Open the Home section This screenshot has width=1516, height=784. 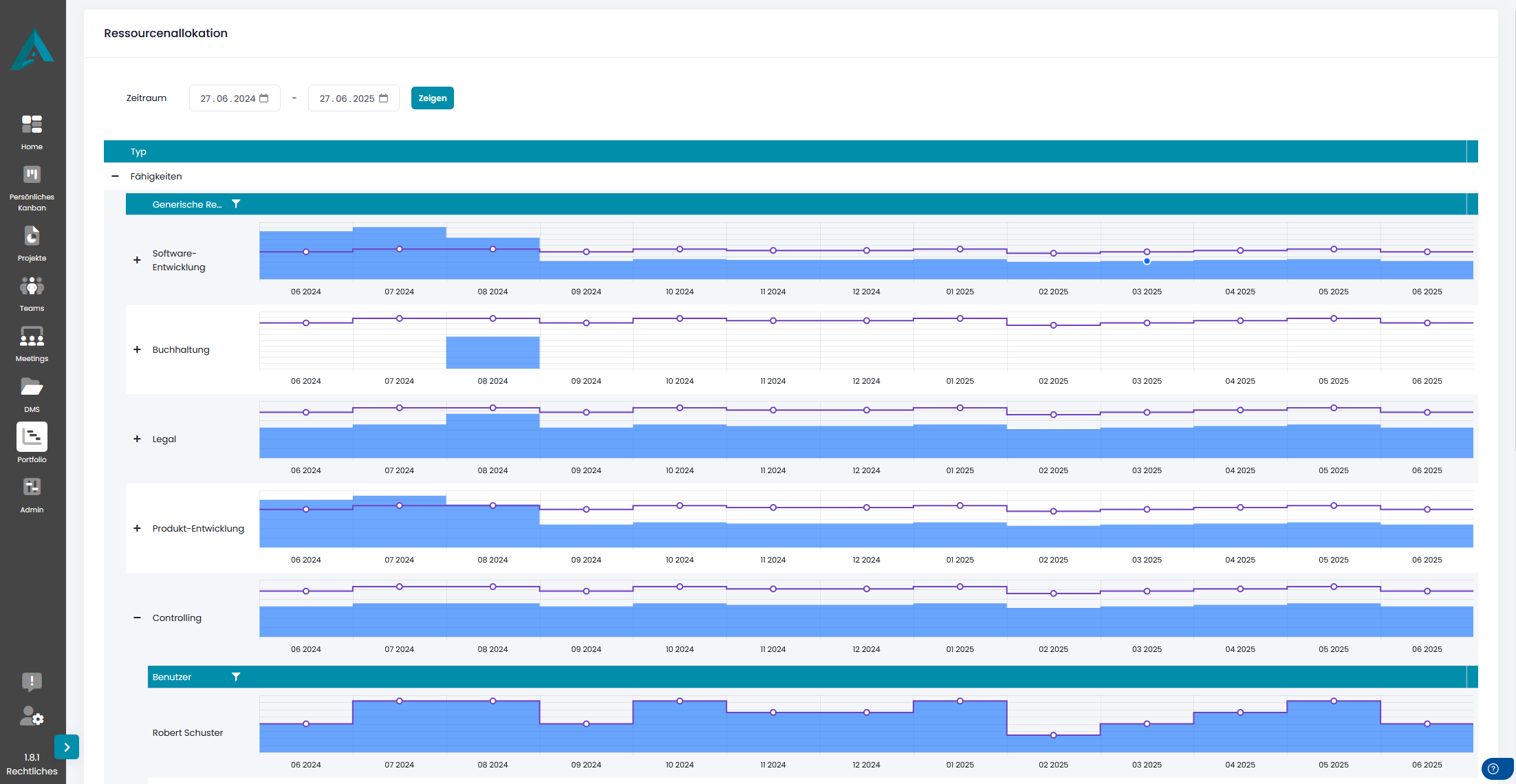[x=32, y=124]
